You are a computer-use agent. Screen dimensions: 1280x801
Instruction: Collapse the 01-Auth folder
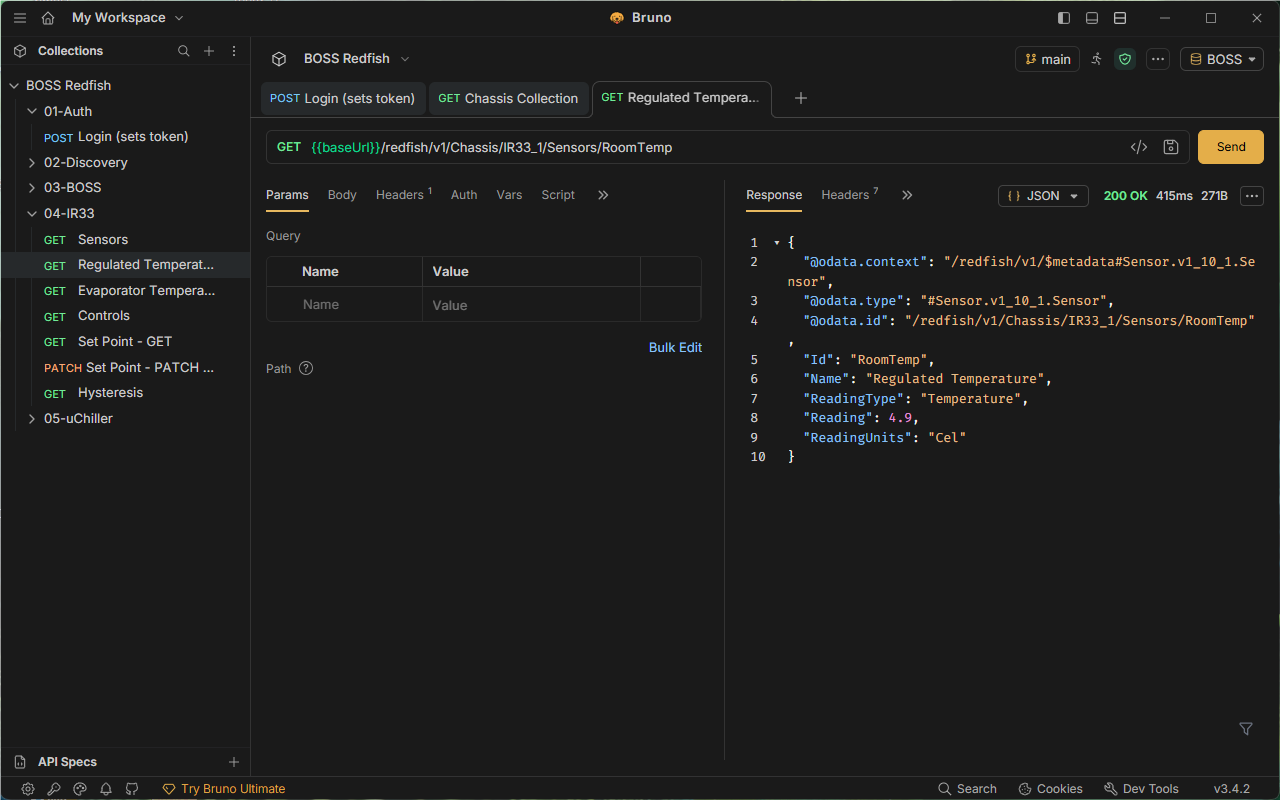[32, 112]
